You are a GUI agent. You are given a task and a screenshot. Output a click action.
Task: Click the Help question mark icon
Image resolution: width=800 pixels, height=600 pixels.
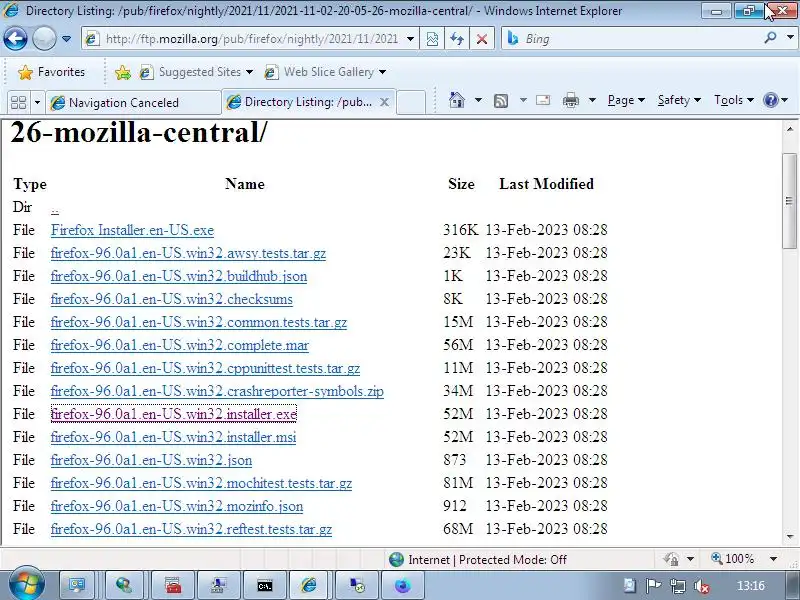click(x=770, y=100)
